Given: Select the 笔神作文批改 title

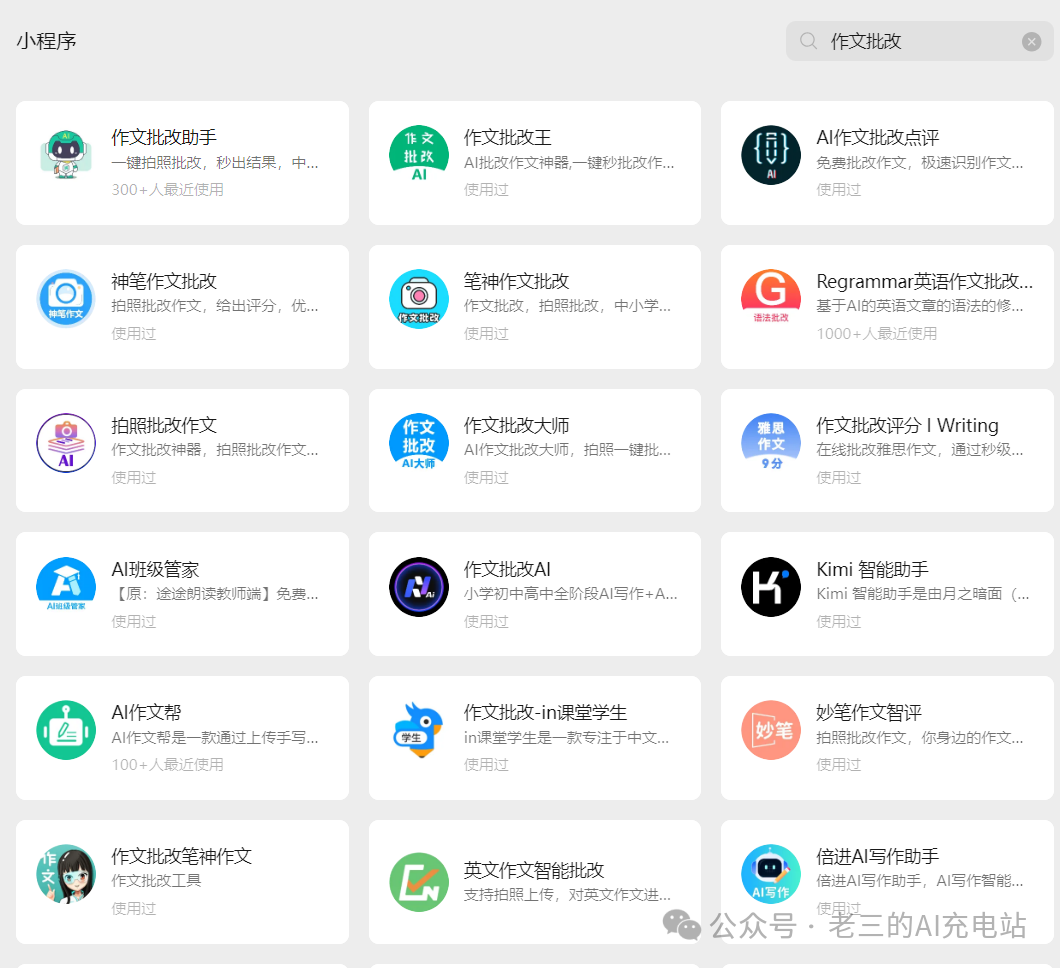Looking at the screenshot, I should (516, 281).
